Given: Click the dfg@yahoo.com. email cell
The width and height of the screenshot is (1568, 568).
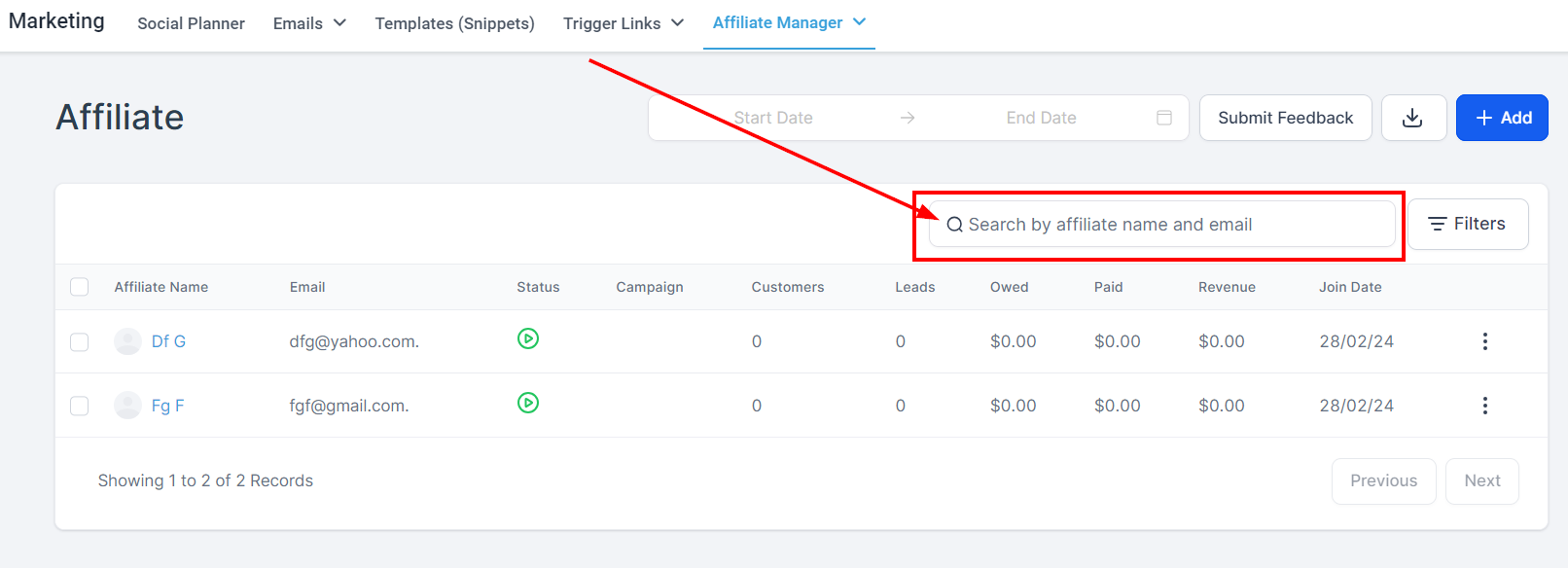Looking at the screenshot, I should coord(354,341).
